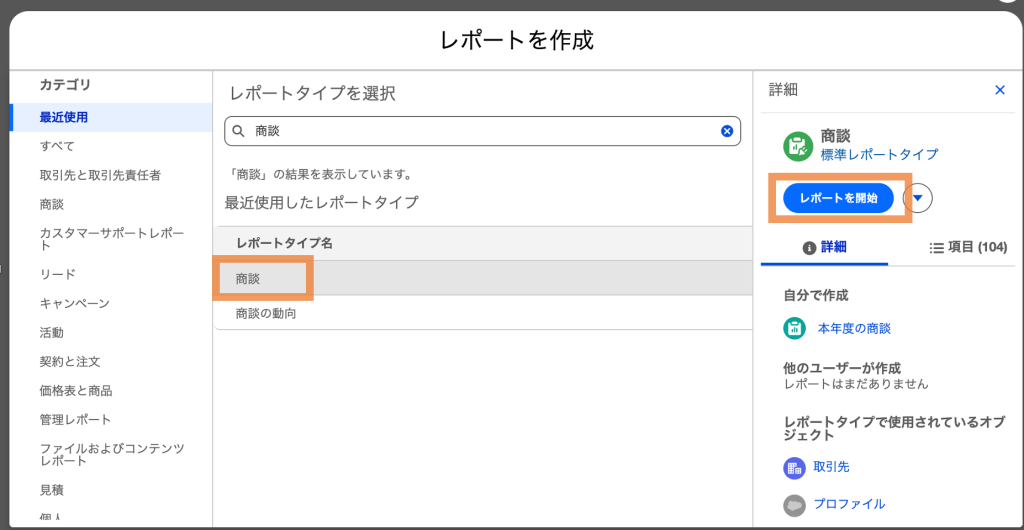This screenshot has height=530, width=1024.
Task: Select the ファイルおよびコンテンツレポート category
Action: click(112, 455)
